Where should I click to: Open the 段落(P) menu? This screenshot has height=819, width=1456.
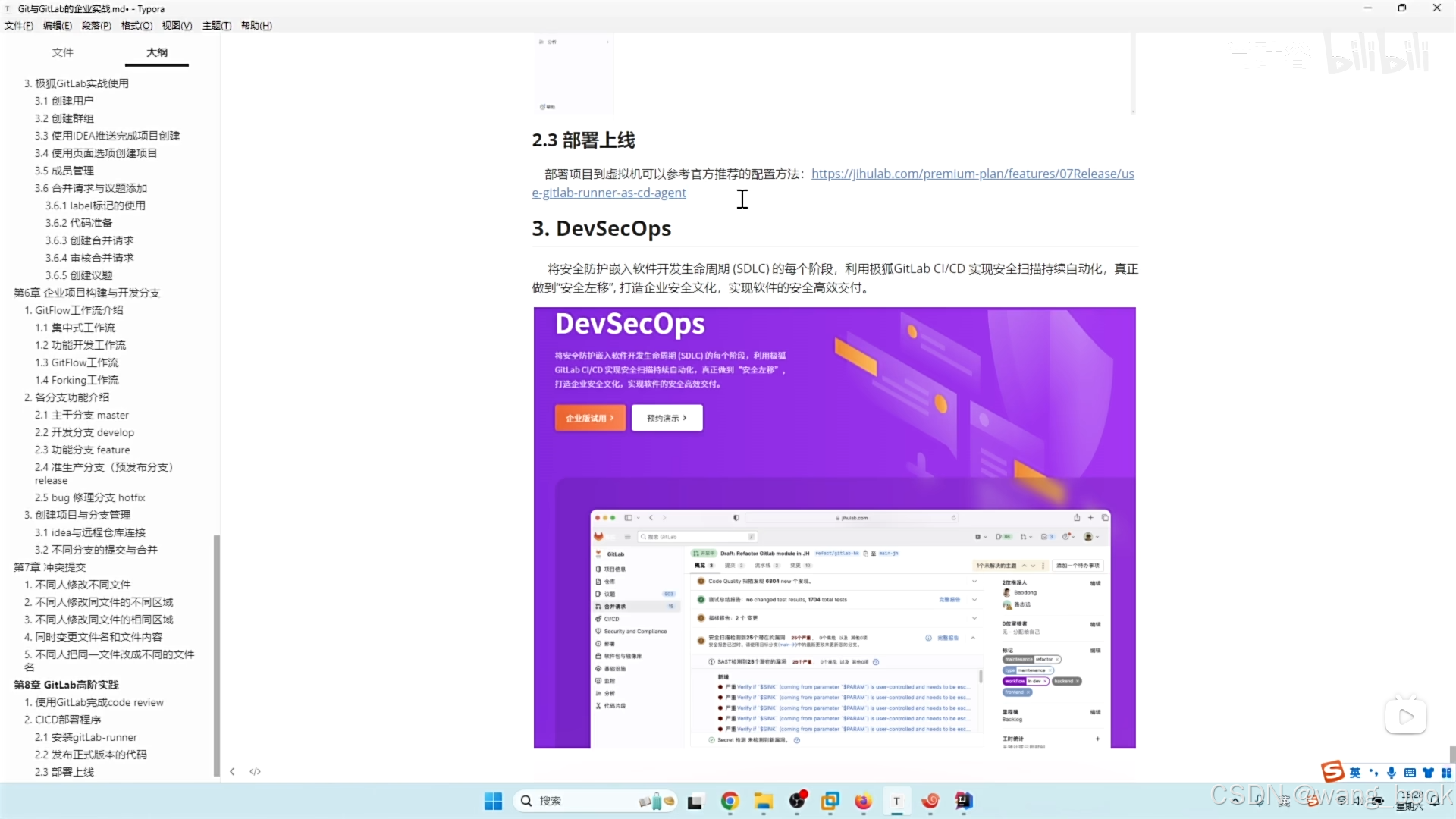coord(96,26)
